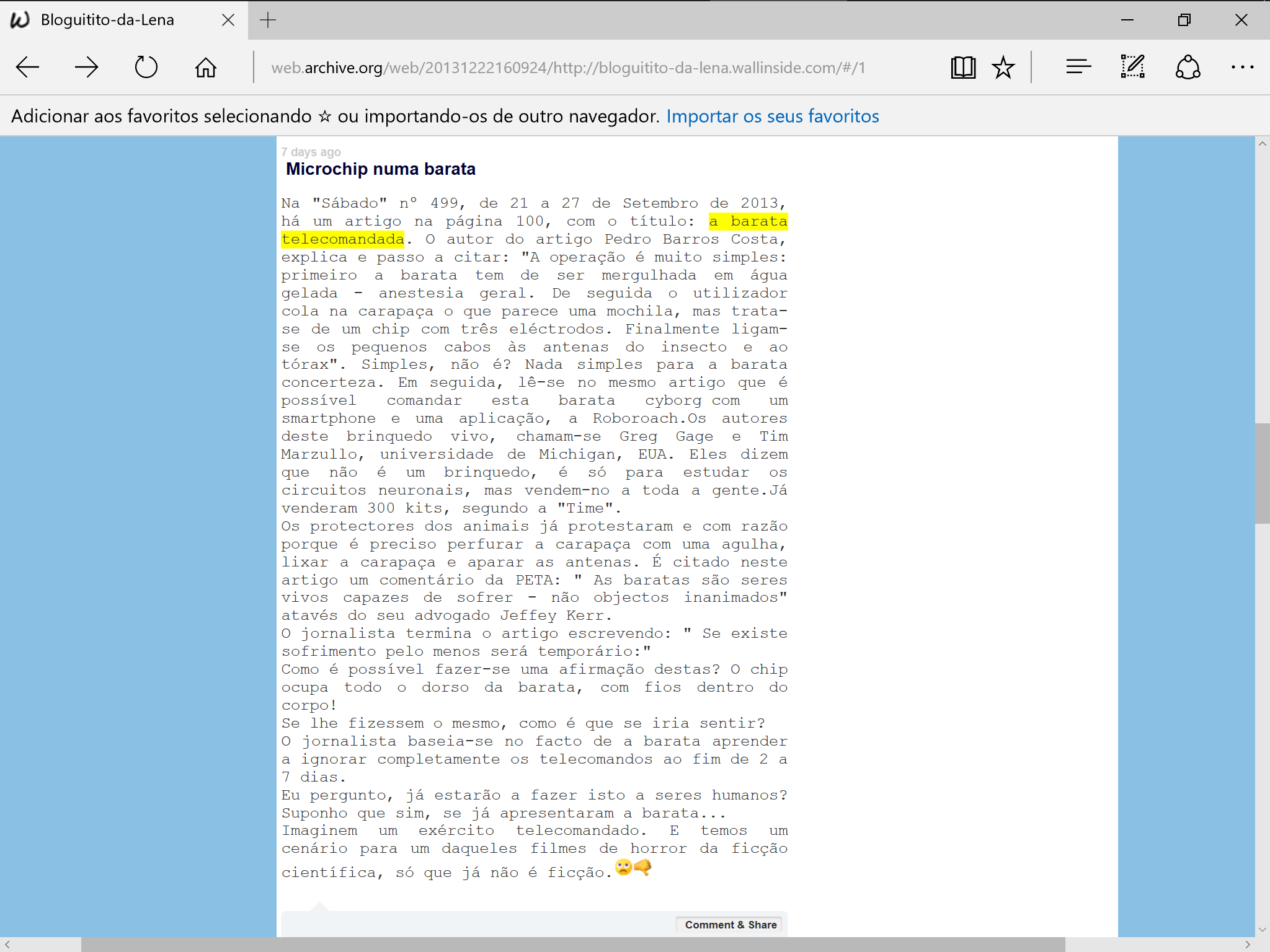Open the Microchip numa barata post title
This screenshot has width=1270, height=952.
point(381,169)
